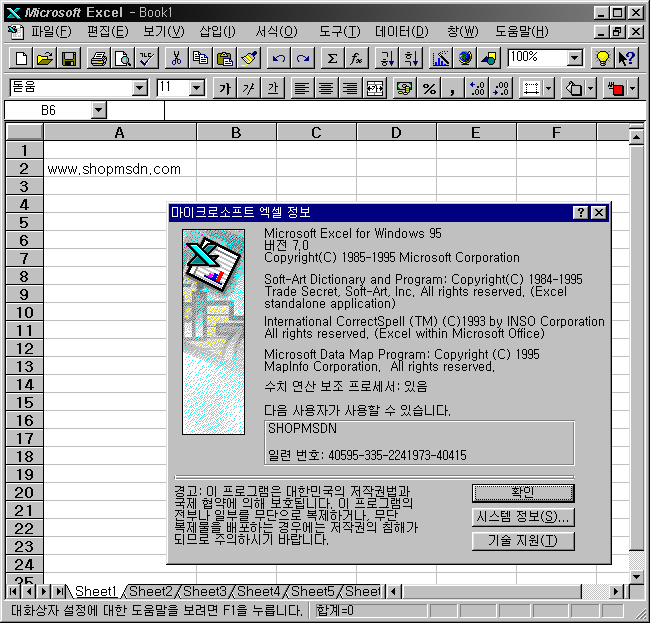The width and height of the screenshot is (650, 623).
Task: Click the red font color swatch
Action: [x=615, y=88]
